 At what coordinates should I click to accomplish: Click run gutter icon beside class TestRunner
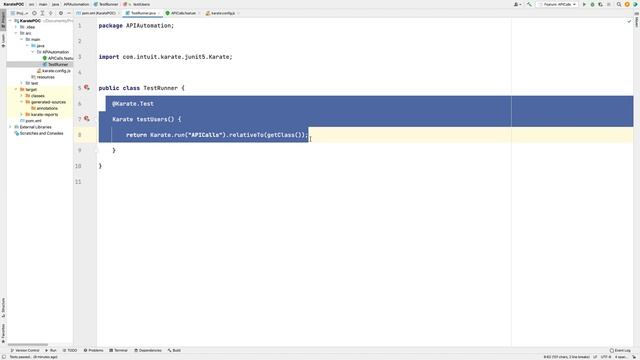pyautogui.click(x=87, y=87)
